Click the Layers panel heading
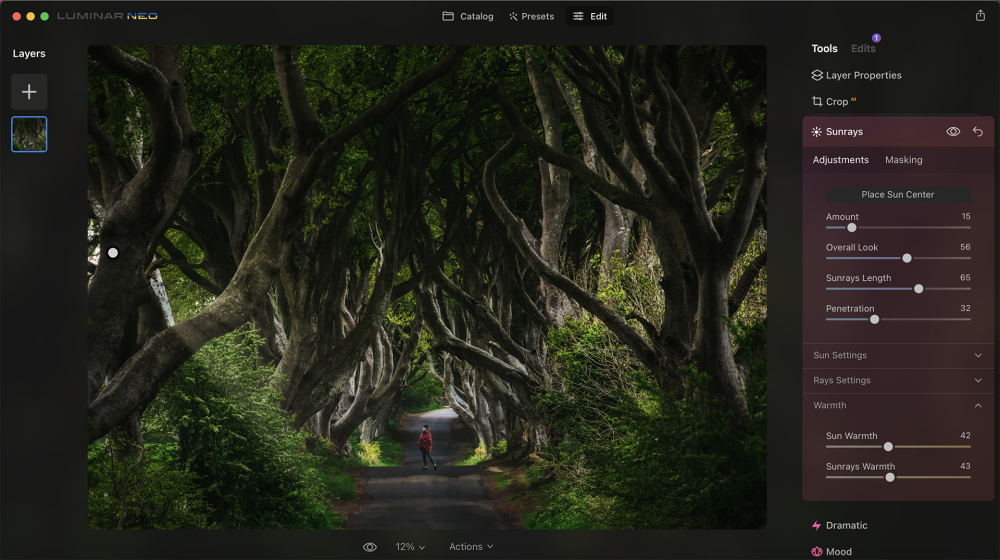 point(29,54)
